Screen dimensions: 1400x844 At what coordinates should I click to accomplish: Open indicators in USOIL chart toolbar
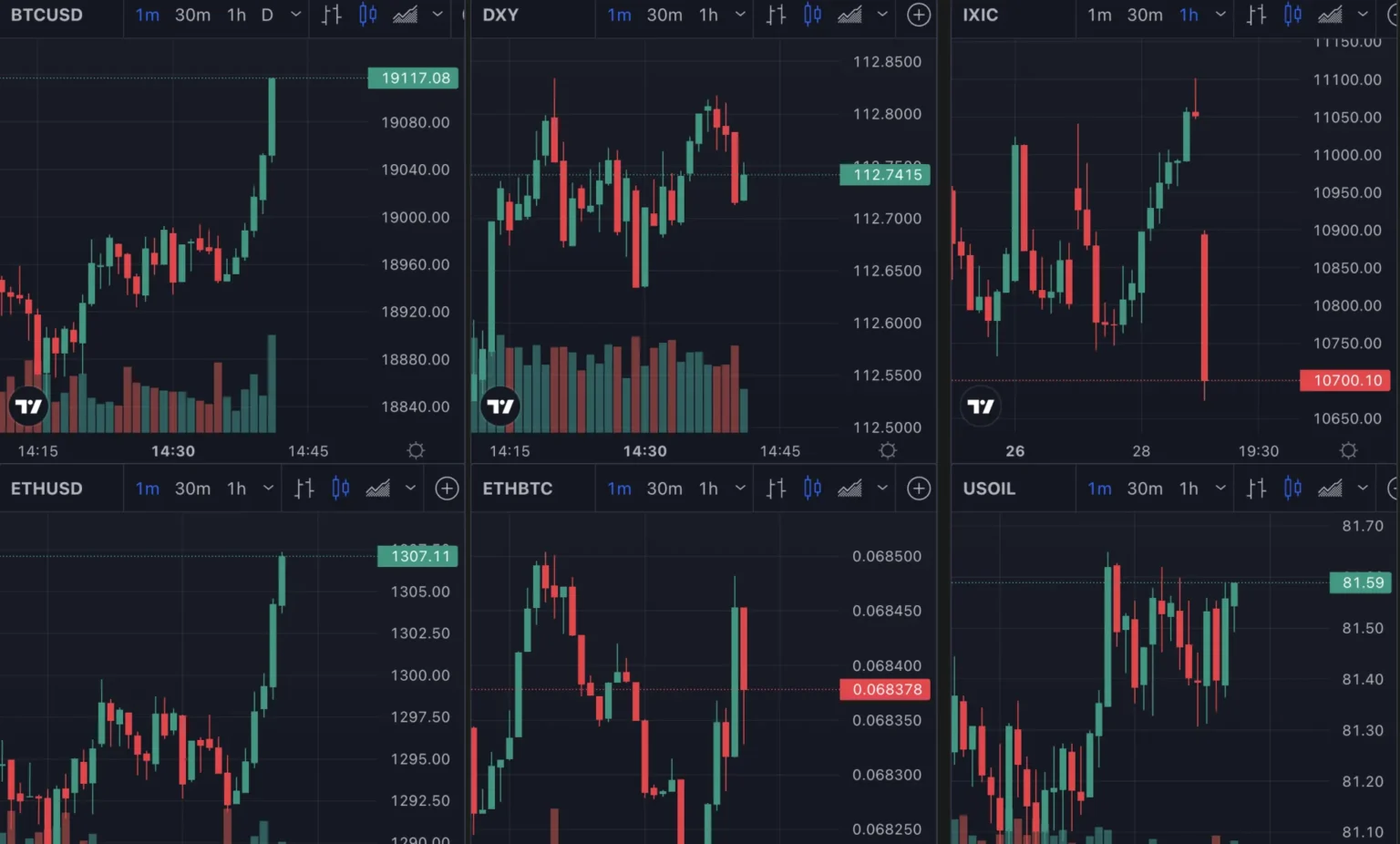point(1330,489)
